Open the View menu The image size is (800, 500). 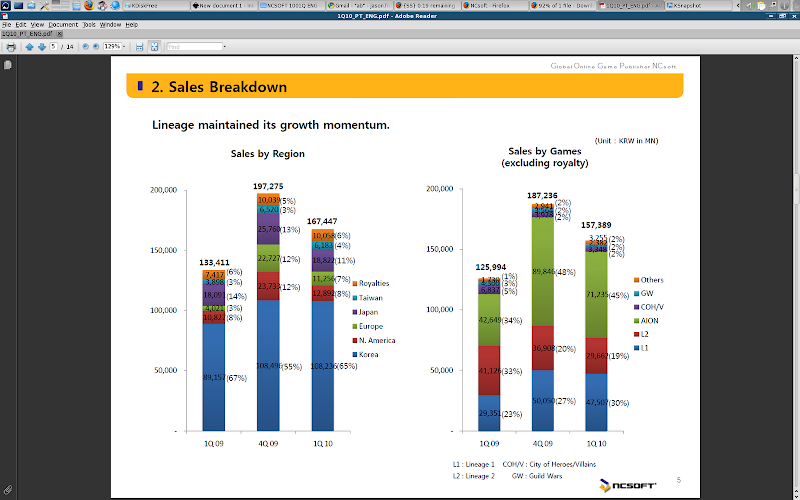pyautogui.click(x=37, y=24)
